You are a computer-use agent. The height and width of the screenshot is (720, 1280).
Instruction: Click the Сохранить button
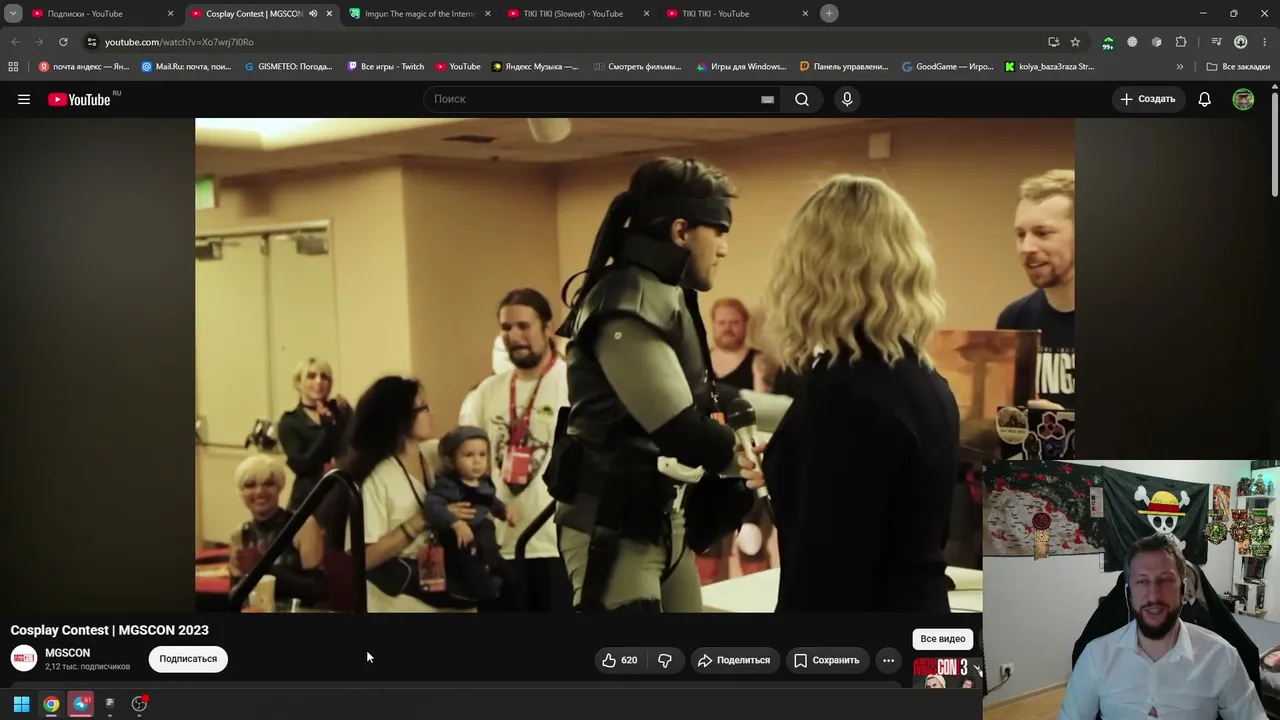[x=827, y=660]
